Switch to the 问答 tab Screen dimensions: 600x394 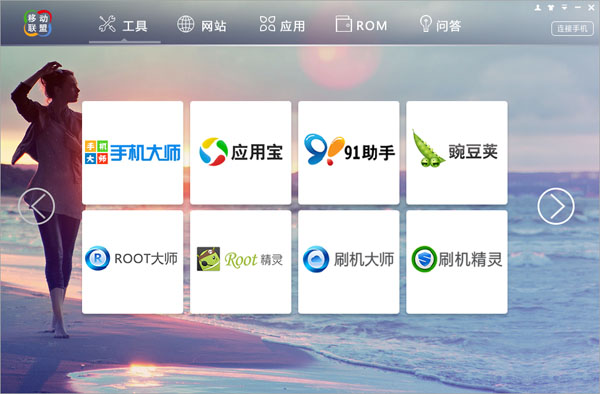pyautogui.click(x=440, y=25)
